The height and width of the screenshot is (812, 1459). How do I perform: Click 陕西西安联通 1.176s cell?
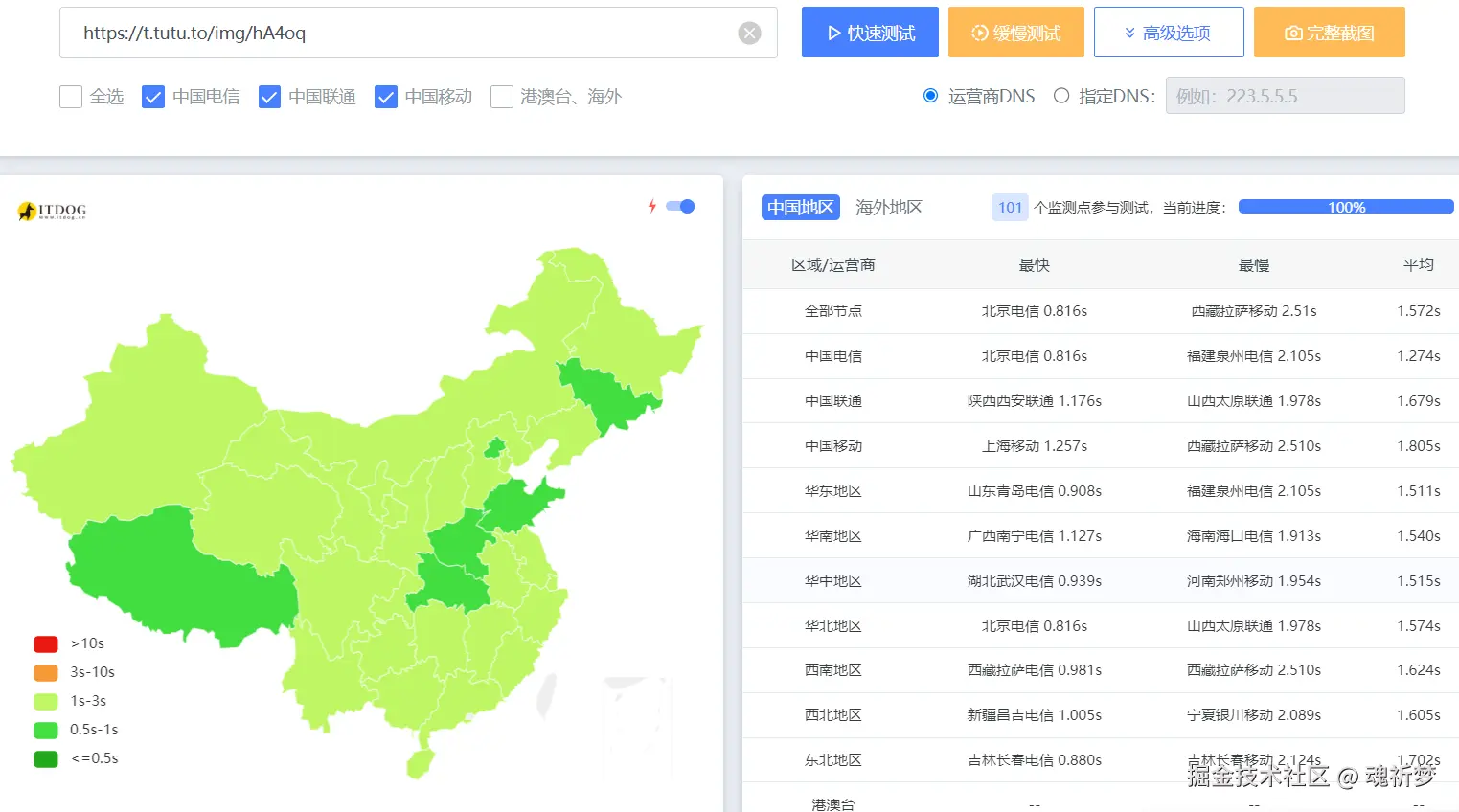(x=1035, y=401)
